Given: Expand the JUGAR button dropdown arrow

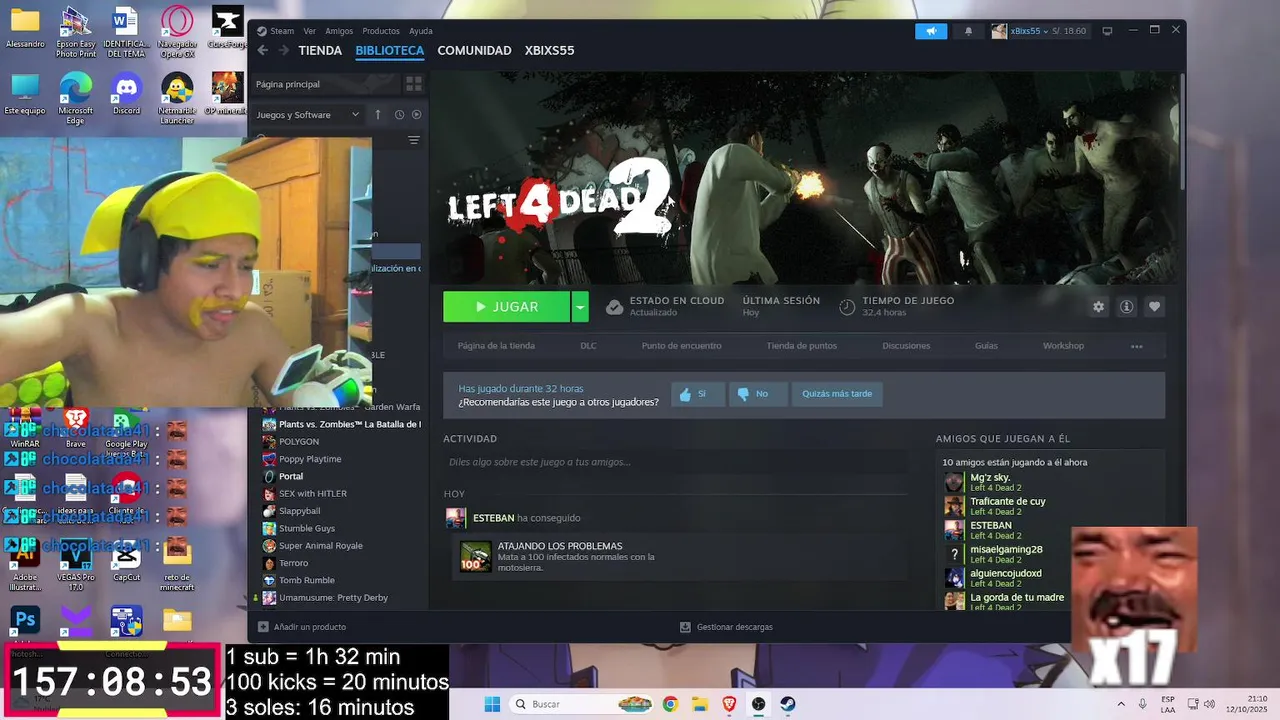Looking at the screenshot, I should click(x=580, y=307).
